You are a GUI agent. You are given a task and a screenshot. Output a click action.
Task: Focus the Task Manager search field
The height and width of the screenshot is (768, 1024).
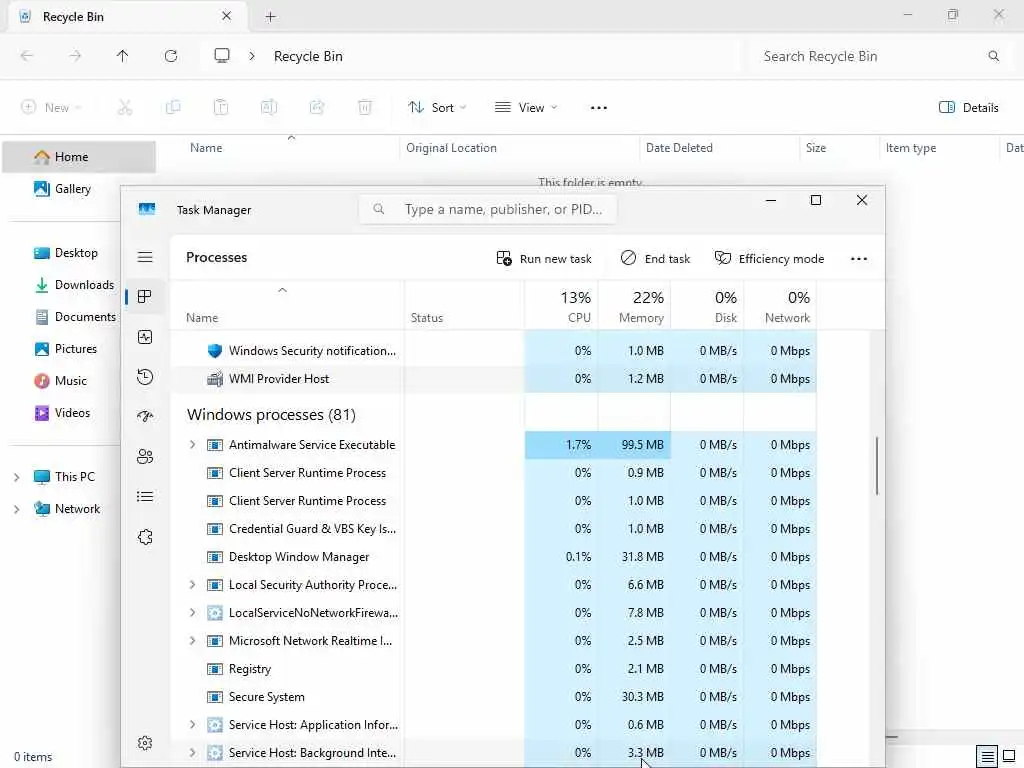pos(487,210)
